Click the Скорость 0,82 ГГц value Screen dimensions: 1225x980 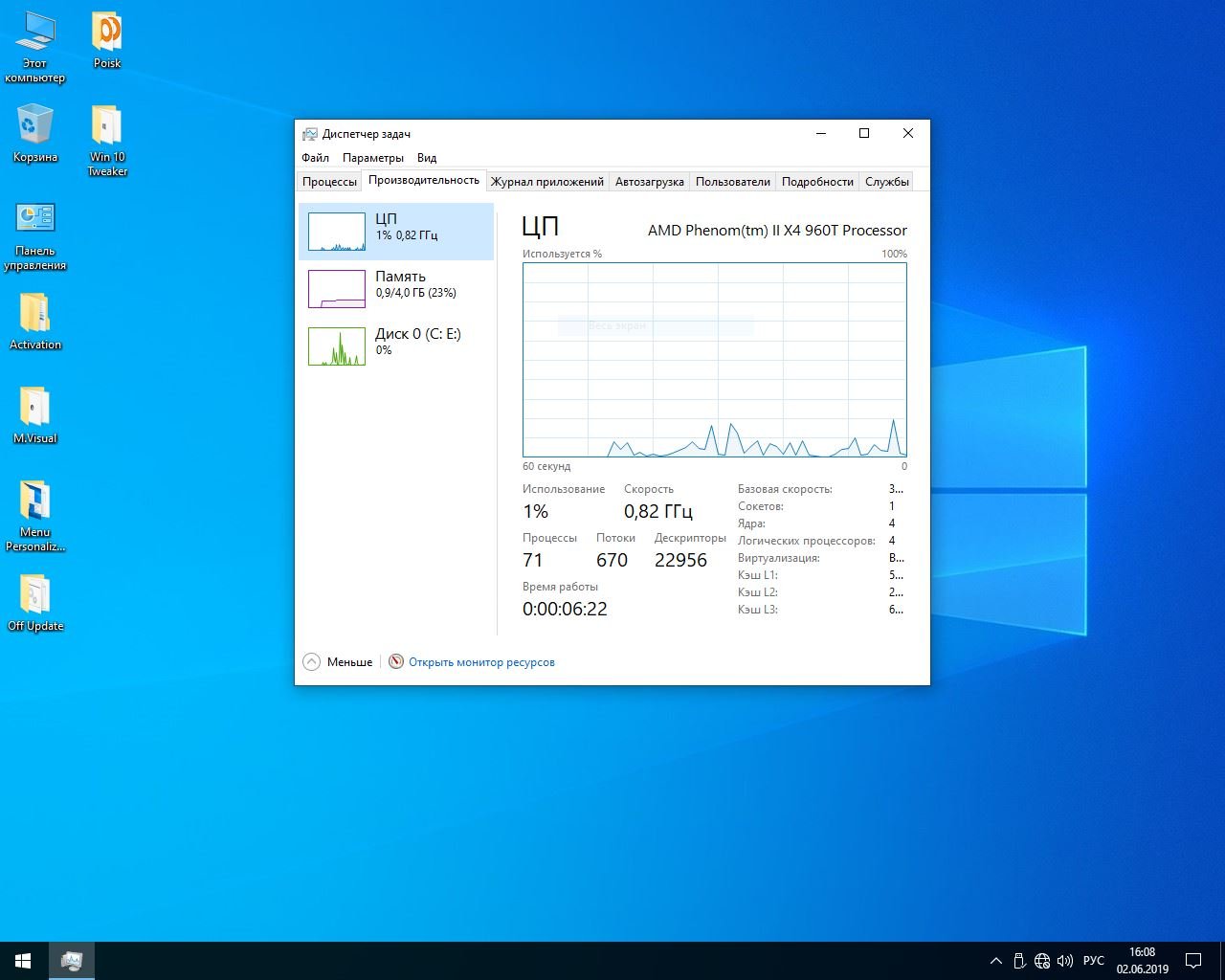click(x=657, y=512)
